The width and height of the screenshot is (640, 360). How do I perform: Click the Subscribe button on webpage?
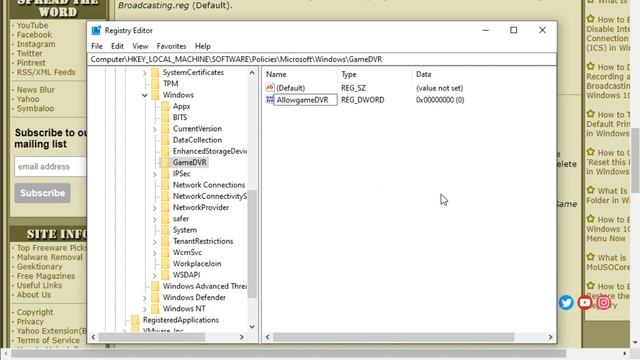click(x=42, y=193)
